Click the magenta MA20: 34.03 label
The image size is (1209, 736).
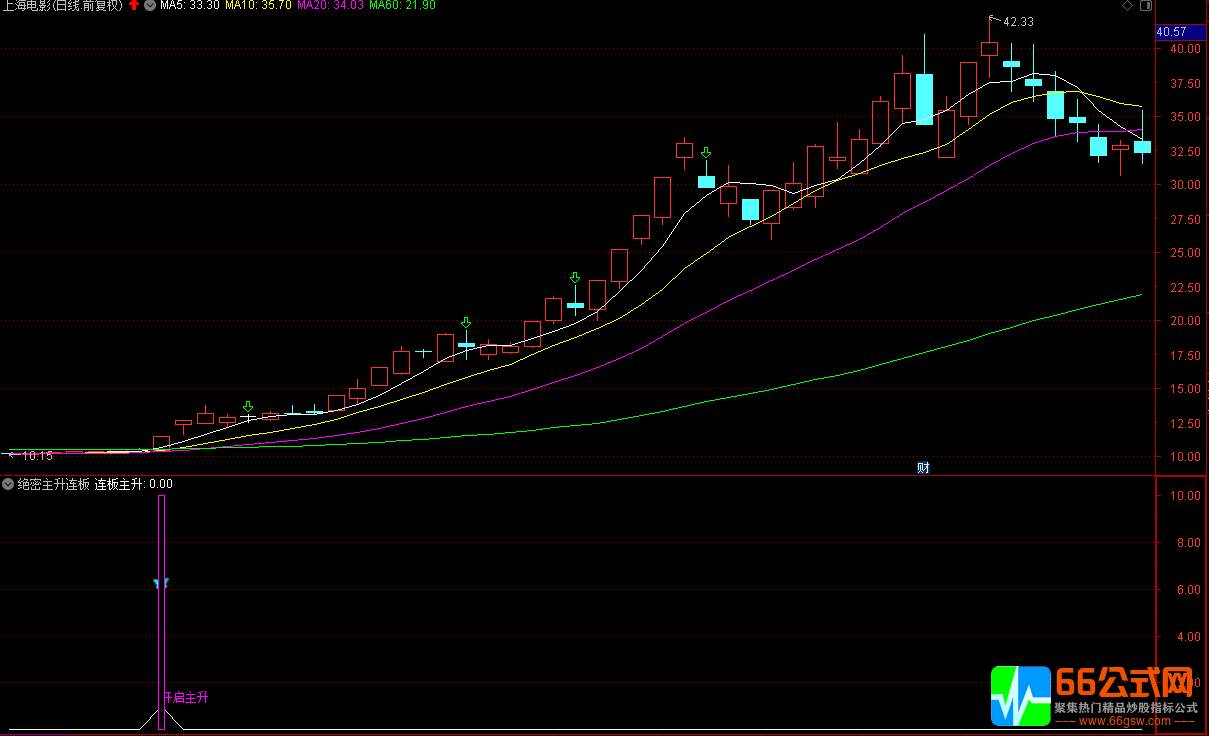tap(331, 6)
